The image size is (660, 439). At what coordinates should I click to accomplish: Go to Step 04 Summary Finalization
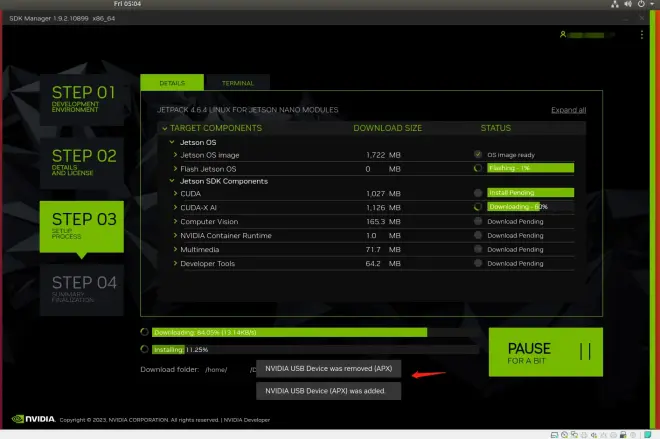pyautogui.click(x=82, y=290)
